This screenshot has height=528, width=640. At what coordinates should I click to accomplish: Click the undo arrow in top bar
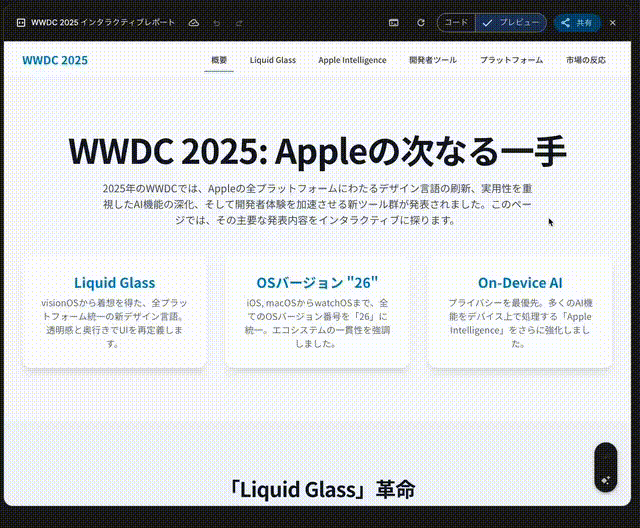click(217, 23)
